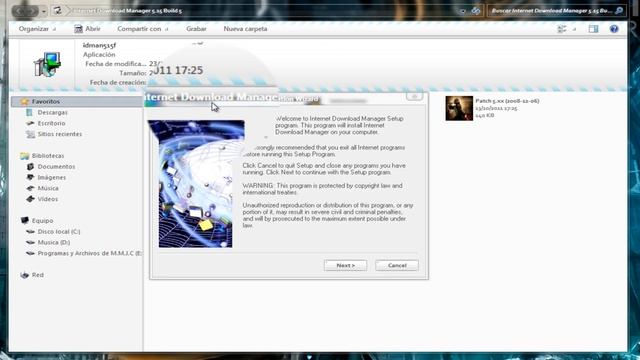Click the address bar folder icon
The height and width of the screenshot is (360, 640).
[x=58, y=11]
